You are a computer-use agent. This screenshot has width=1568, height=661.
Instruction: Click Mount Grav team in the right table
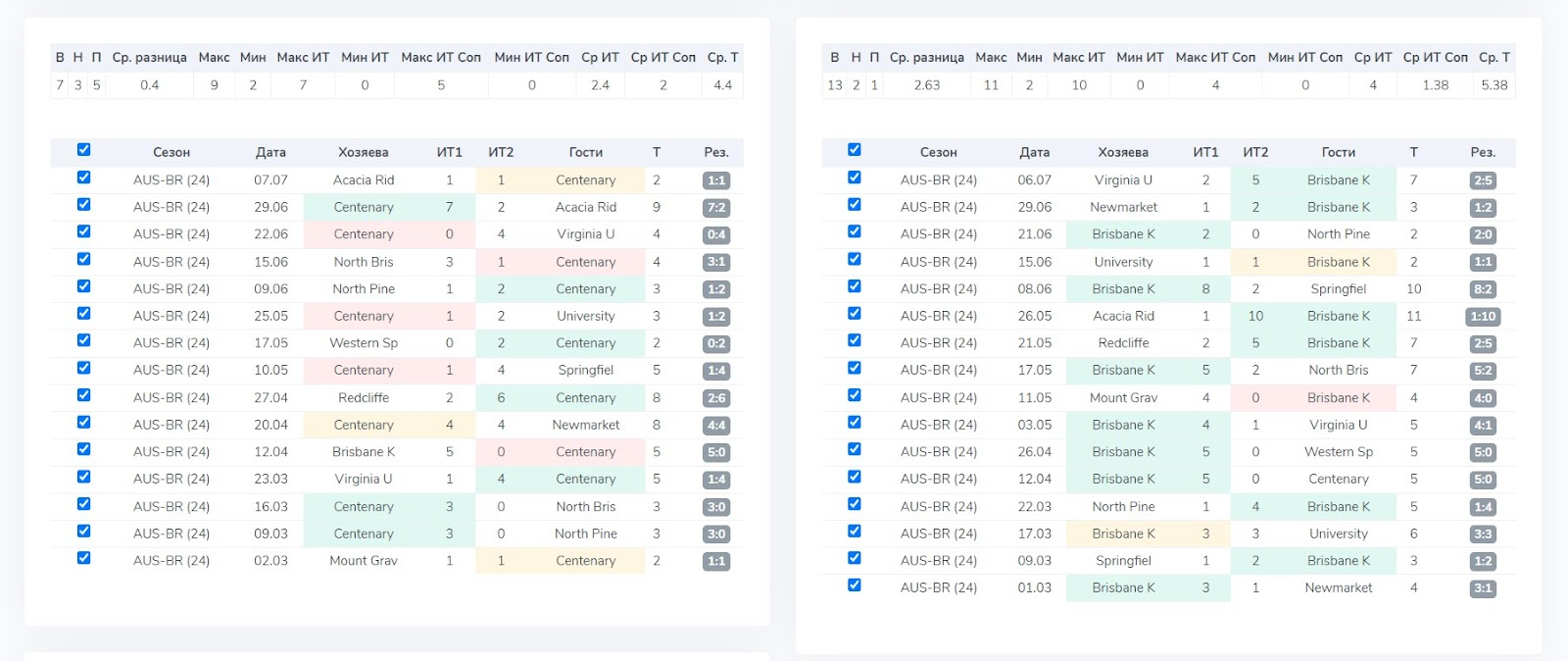(x=1123, y=398)
